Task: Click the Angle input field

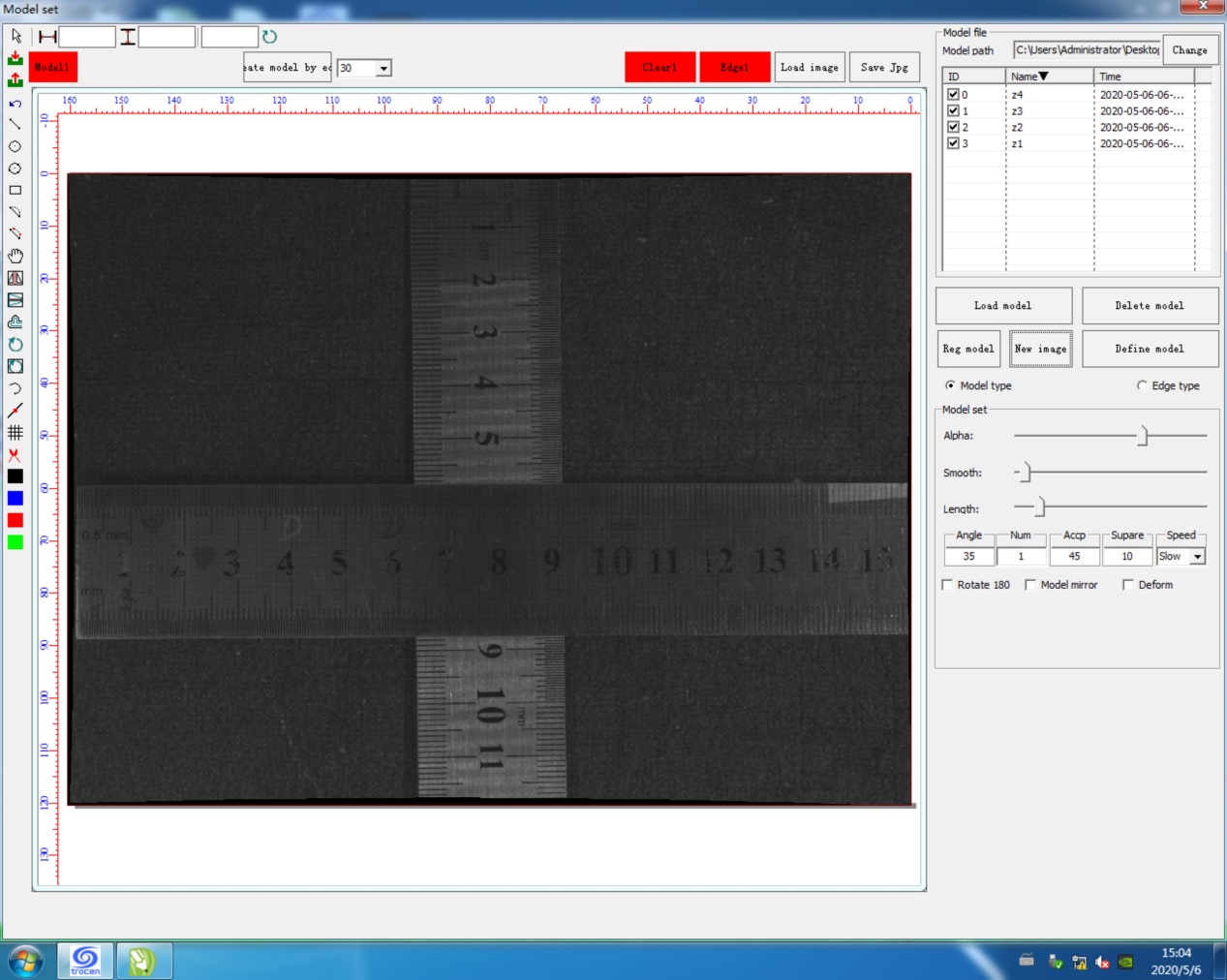Action: 968,557
